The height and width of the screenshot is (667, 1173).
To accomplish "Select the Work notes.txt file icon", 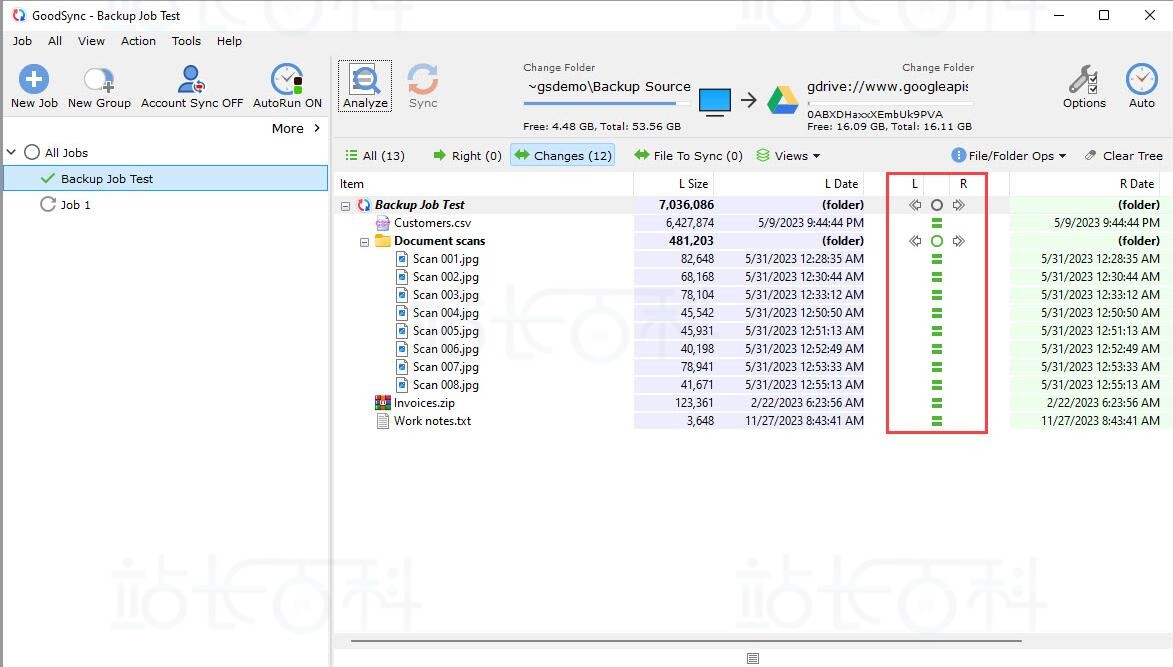I will [x=382, y=421].
